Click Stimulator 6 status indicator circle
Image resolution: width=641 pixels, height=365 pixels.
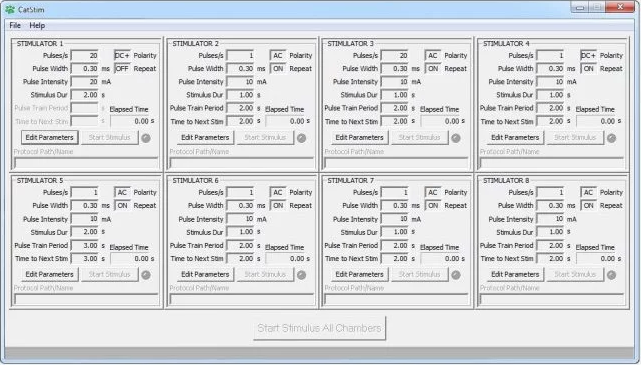coord(302,275)
